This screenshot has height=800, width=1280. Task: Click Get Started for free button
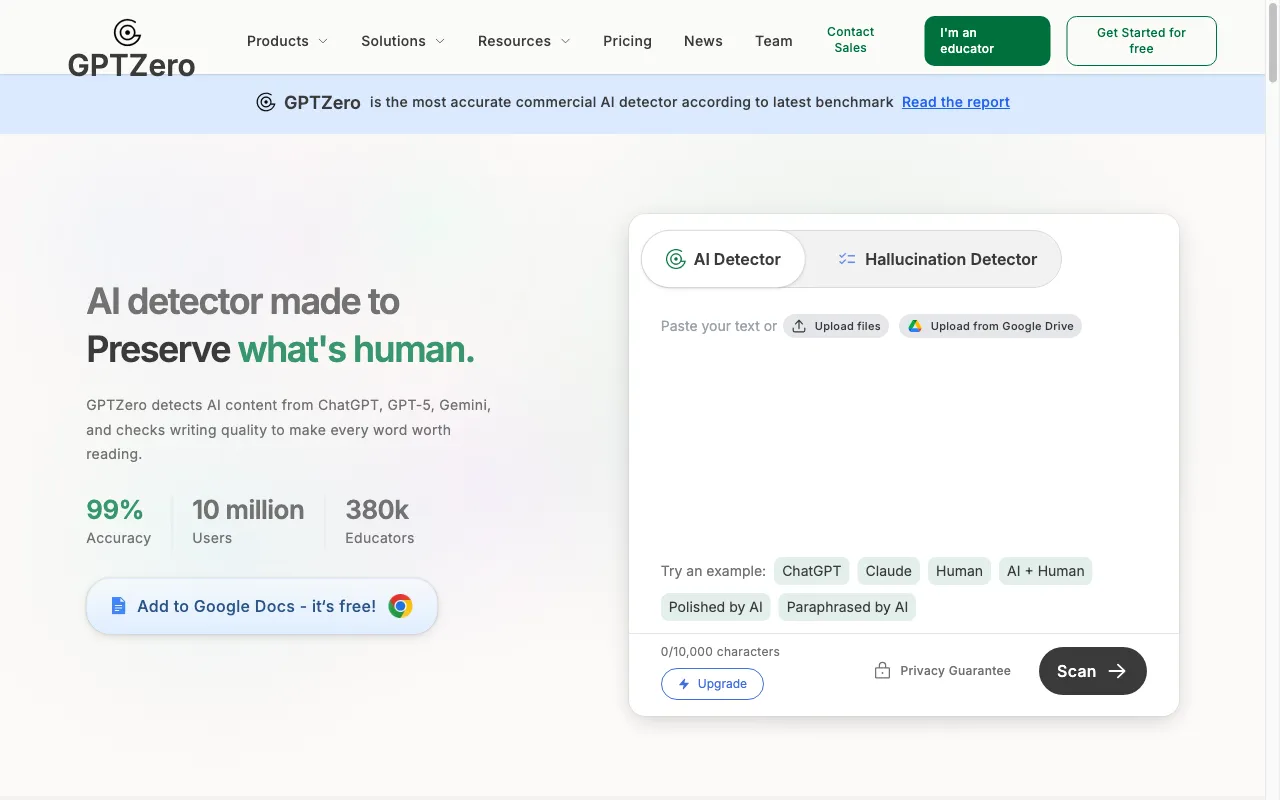click(x=1141, y=41)
